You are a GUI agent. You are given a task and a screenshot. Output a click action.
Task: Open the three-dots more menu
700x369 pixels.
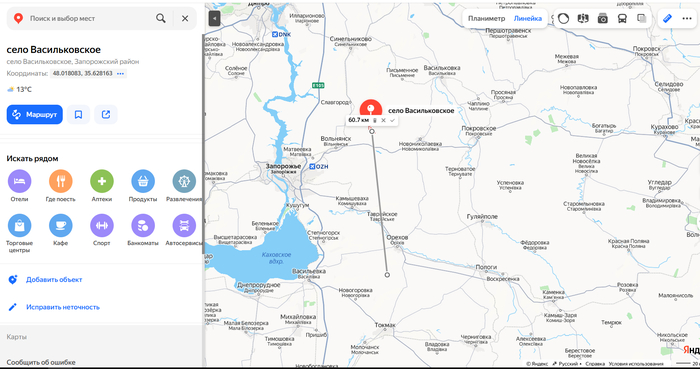click(687, 19)
